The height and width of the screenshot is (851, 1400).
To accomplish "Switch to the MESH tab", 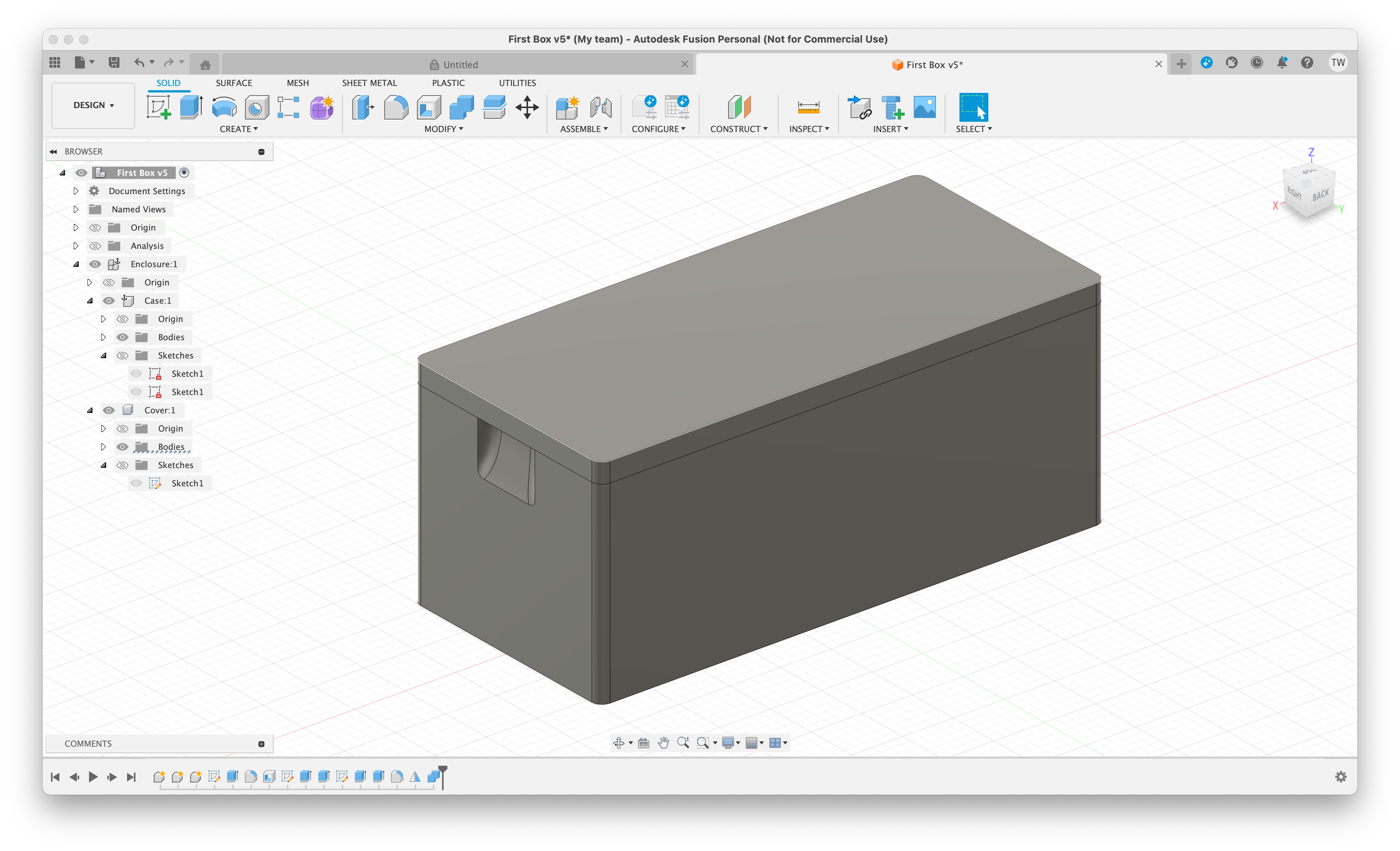I will (298, 83).
